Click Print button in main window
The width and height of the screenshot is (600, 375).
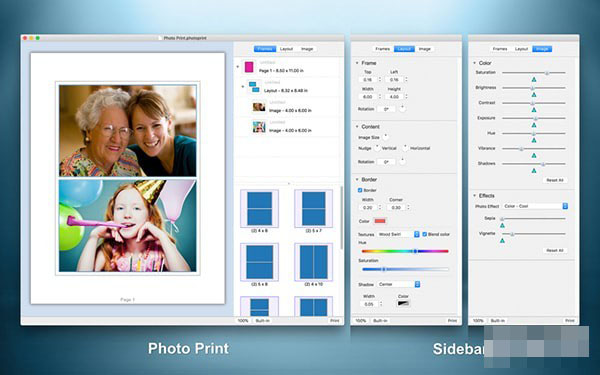click(335, 321)
